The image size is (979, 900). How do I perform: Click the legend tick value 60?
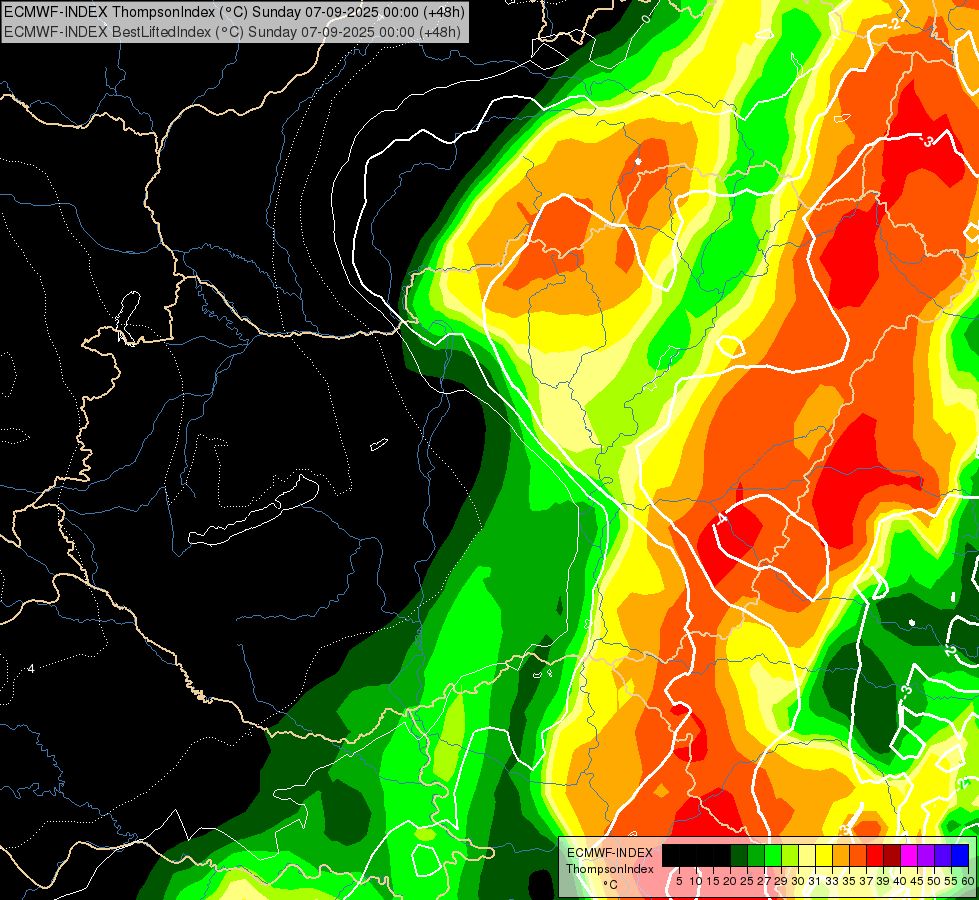click(967, 881)
